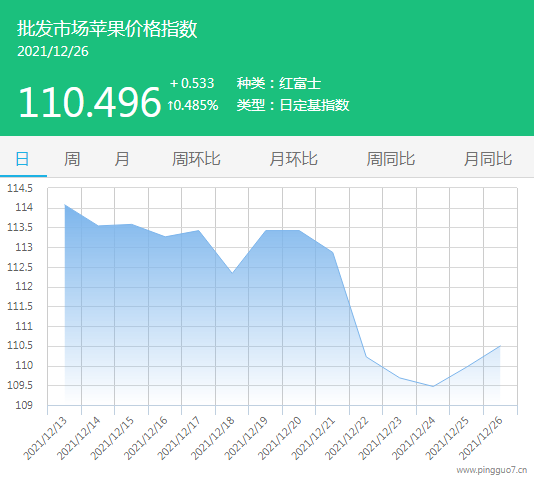
Task: Click the 批发市场苹果价格指数 title
Action: pyautogui.click(x=107, y=28)
